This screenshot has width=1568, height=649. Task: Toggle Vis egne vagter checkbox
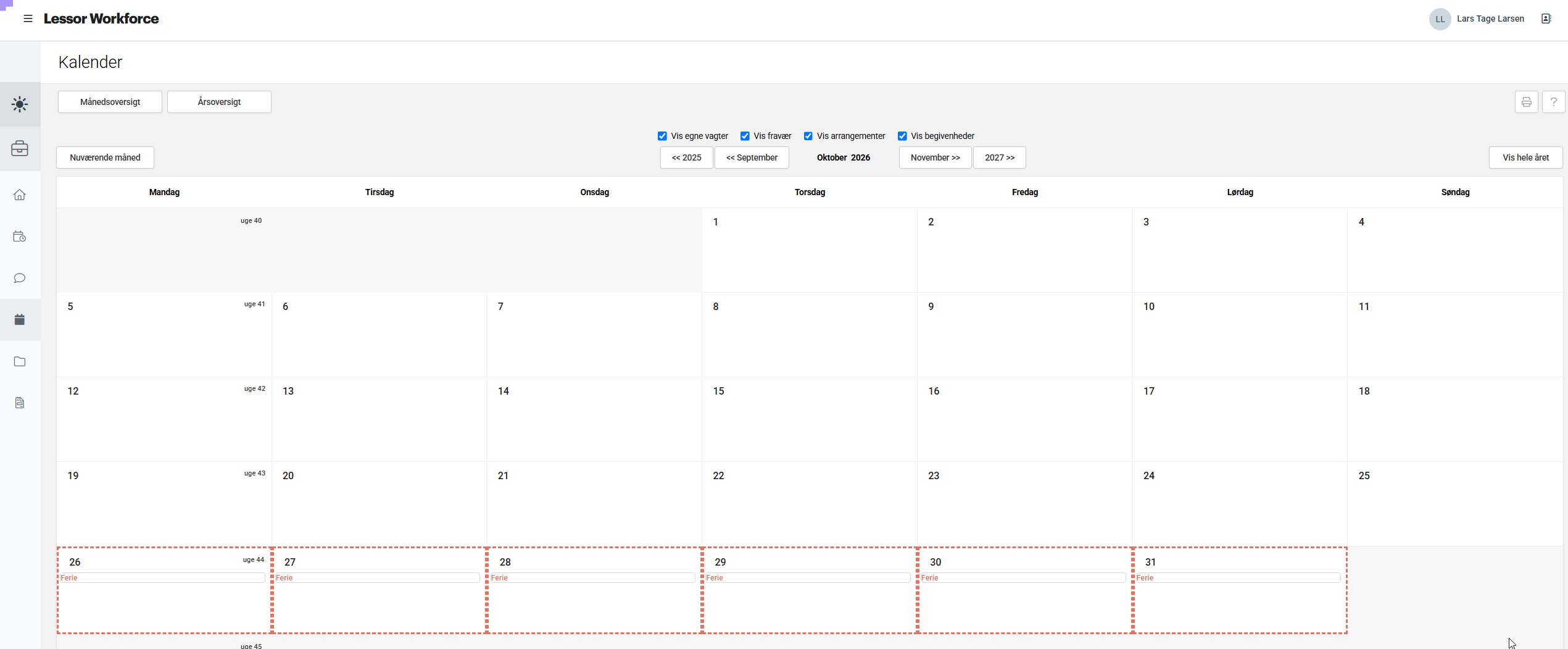tap(662, 136)
